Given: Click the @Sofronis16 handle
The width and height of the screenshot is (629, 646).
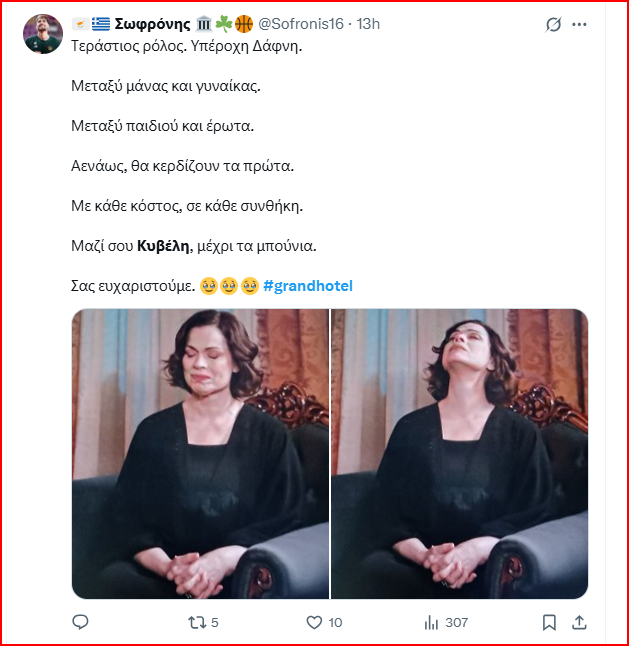Looking at the screenshot, I should [301, 24].
